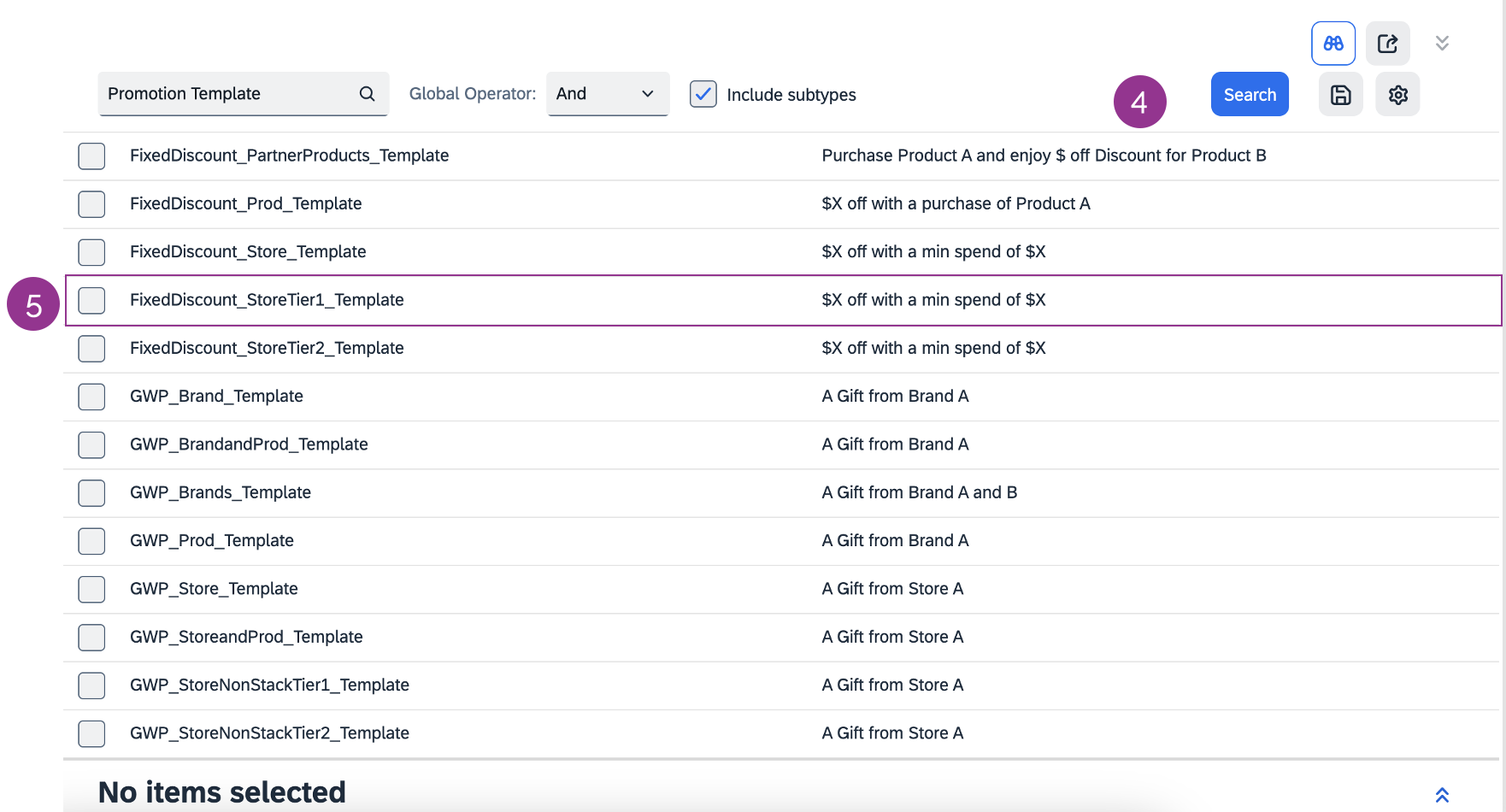Click the GWP_StoreNonStackTier2_Template item
Viewport: 1506px width, 812px height.
269,733
